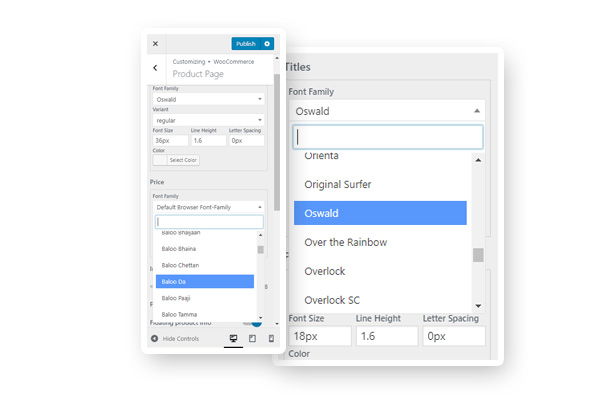600x400 pixels.
Task: Click down arrow of Titles font list scrollbar
Action: [478, 306]
